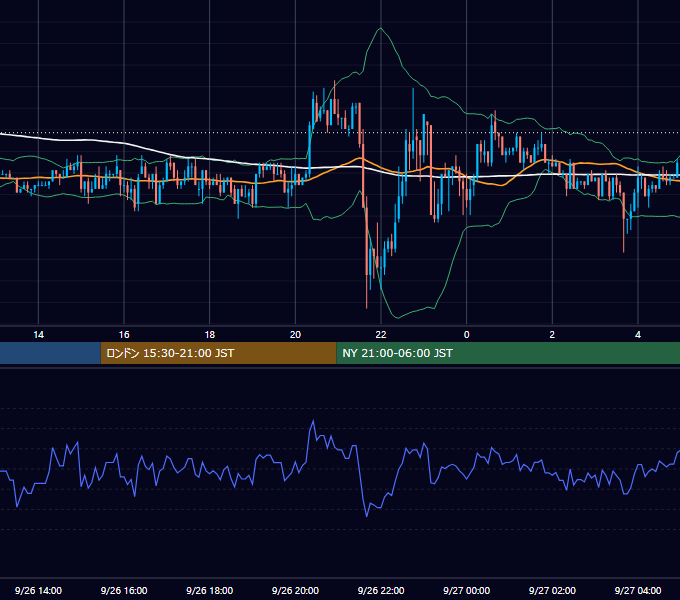Click the 16 hour label on upper chart axis
The image size is (680, 600).
[x=124, y=335]
